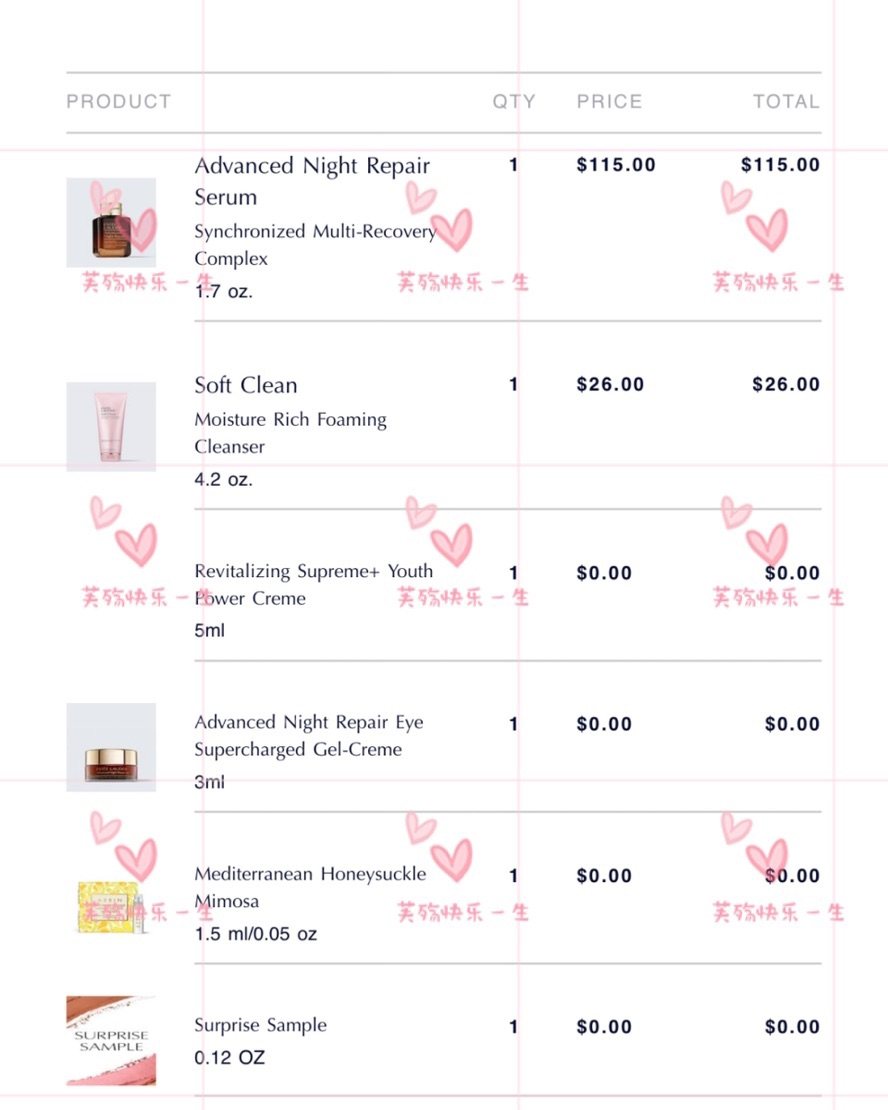This screenshot has width=888, height=1110.
Task: Click the TOTAL column header
Action: [786, 101]
